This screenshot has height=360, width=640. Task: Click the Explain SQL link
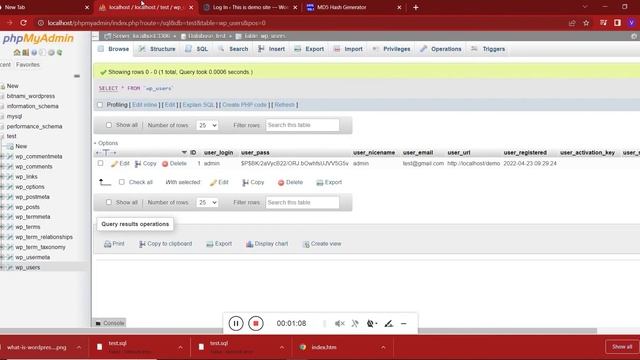tap(198, 105)
